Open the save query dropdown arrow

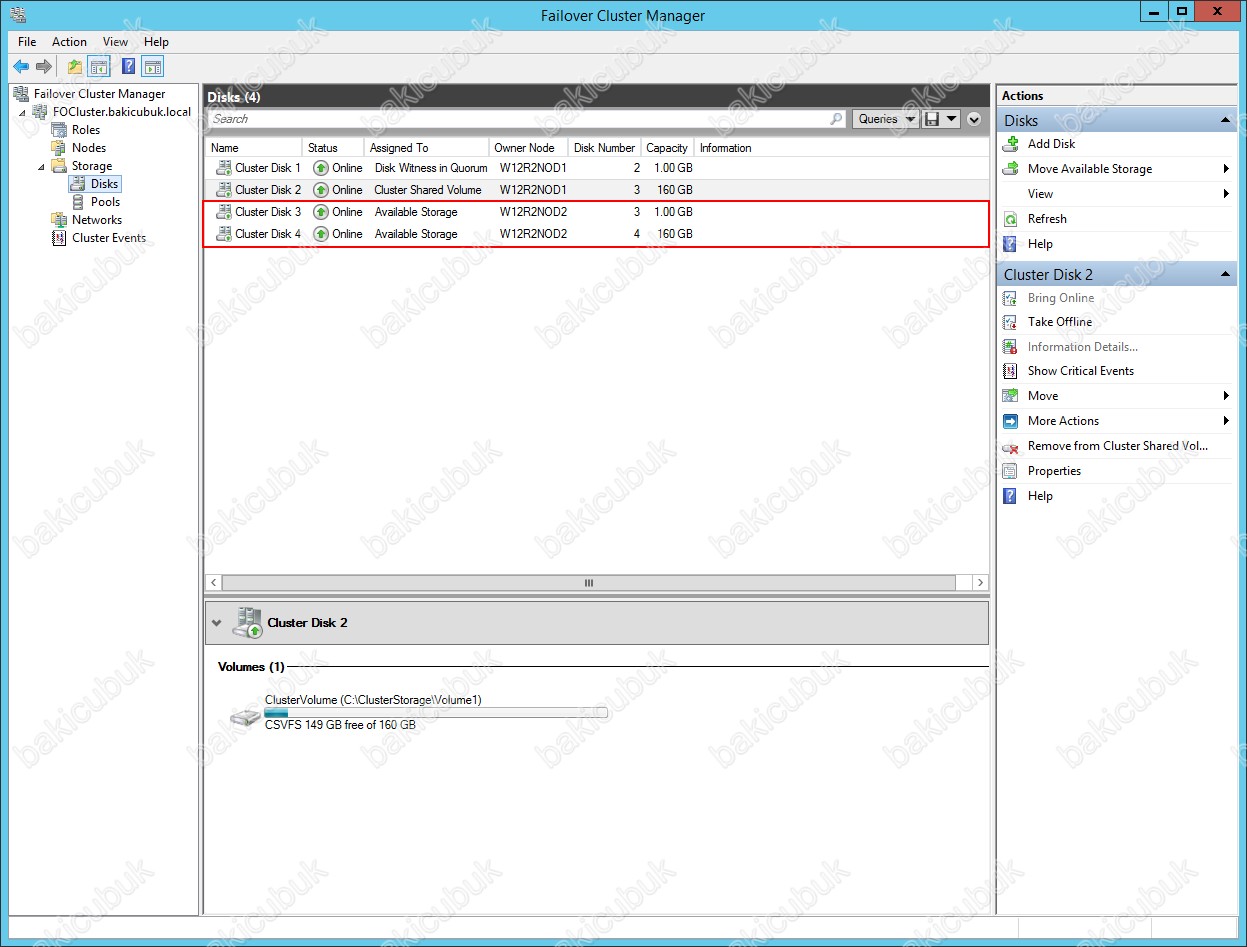coord(952,119)
